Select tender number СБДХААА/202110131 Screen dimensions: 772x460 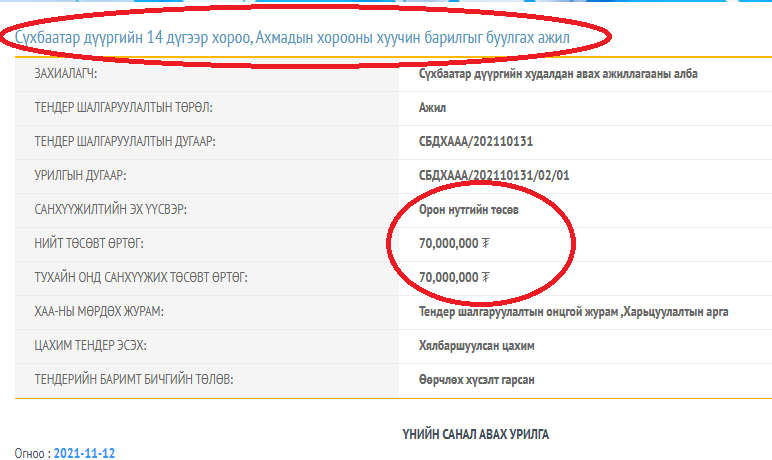pos(474,141)
